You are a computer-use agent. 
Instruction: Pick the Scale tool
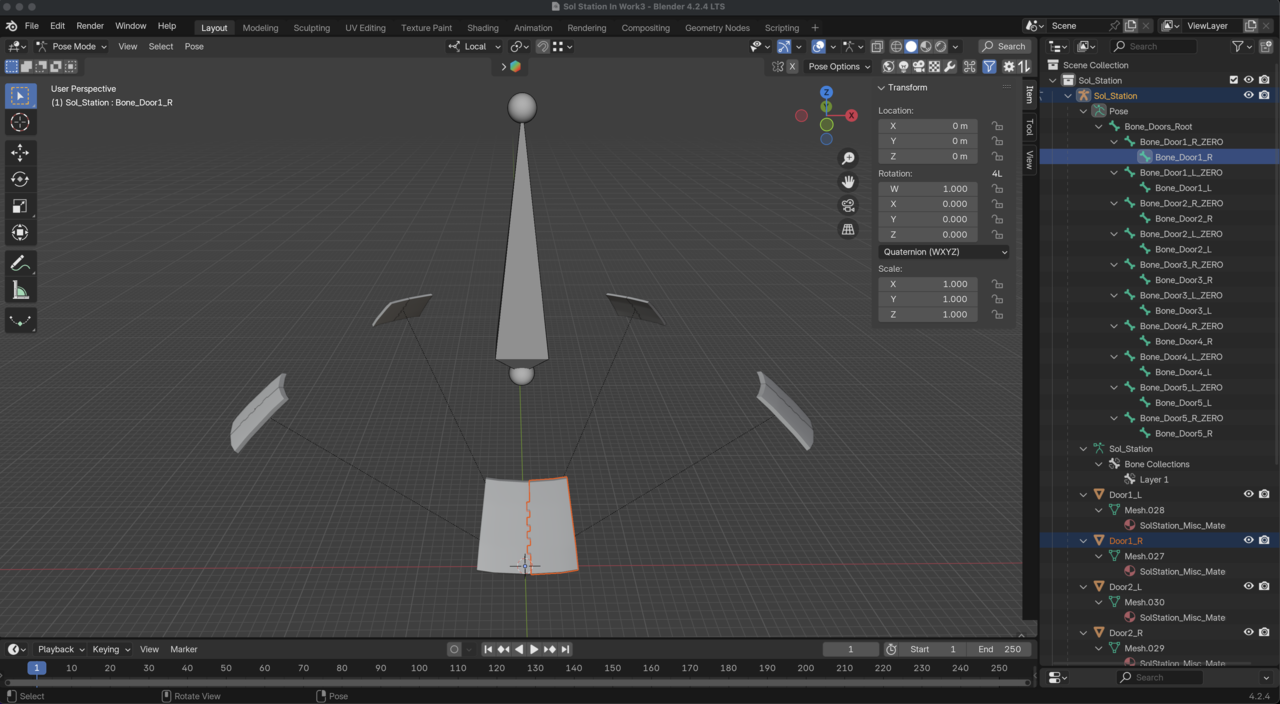pyautogui.click(x=20, y=206)
